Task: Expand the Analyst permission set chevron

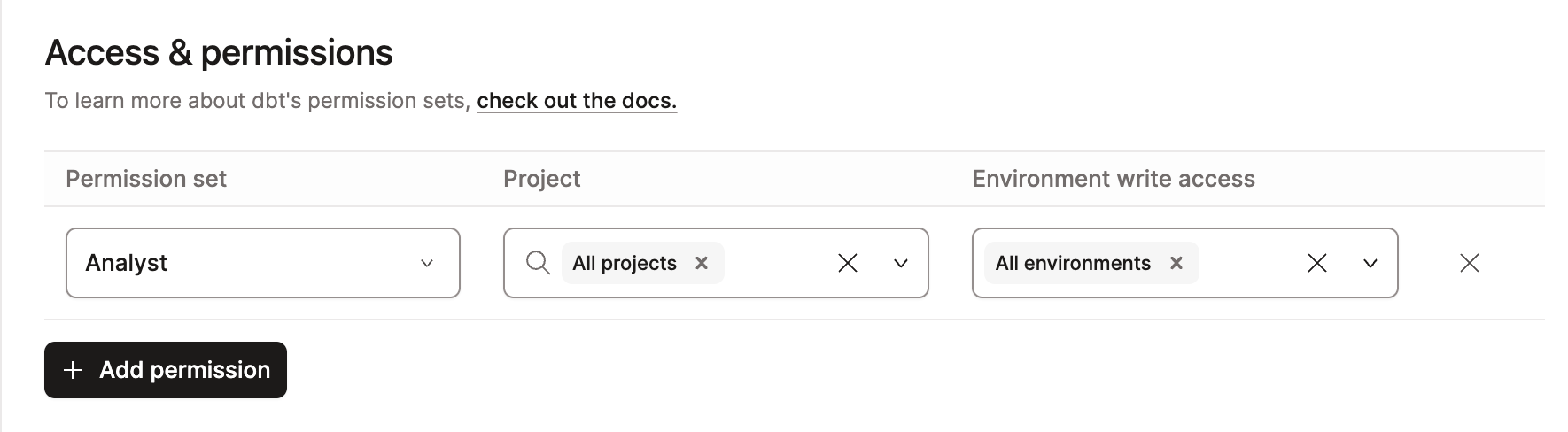Action: 427,263
